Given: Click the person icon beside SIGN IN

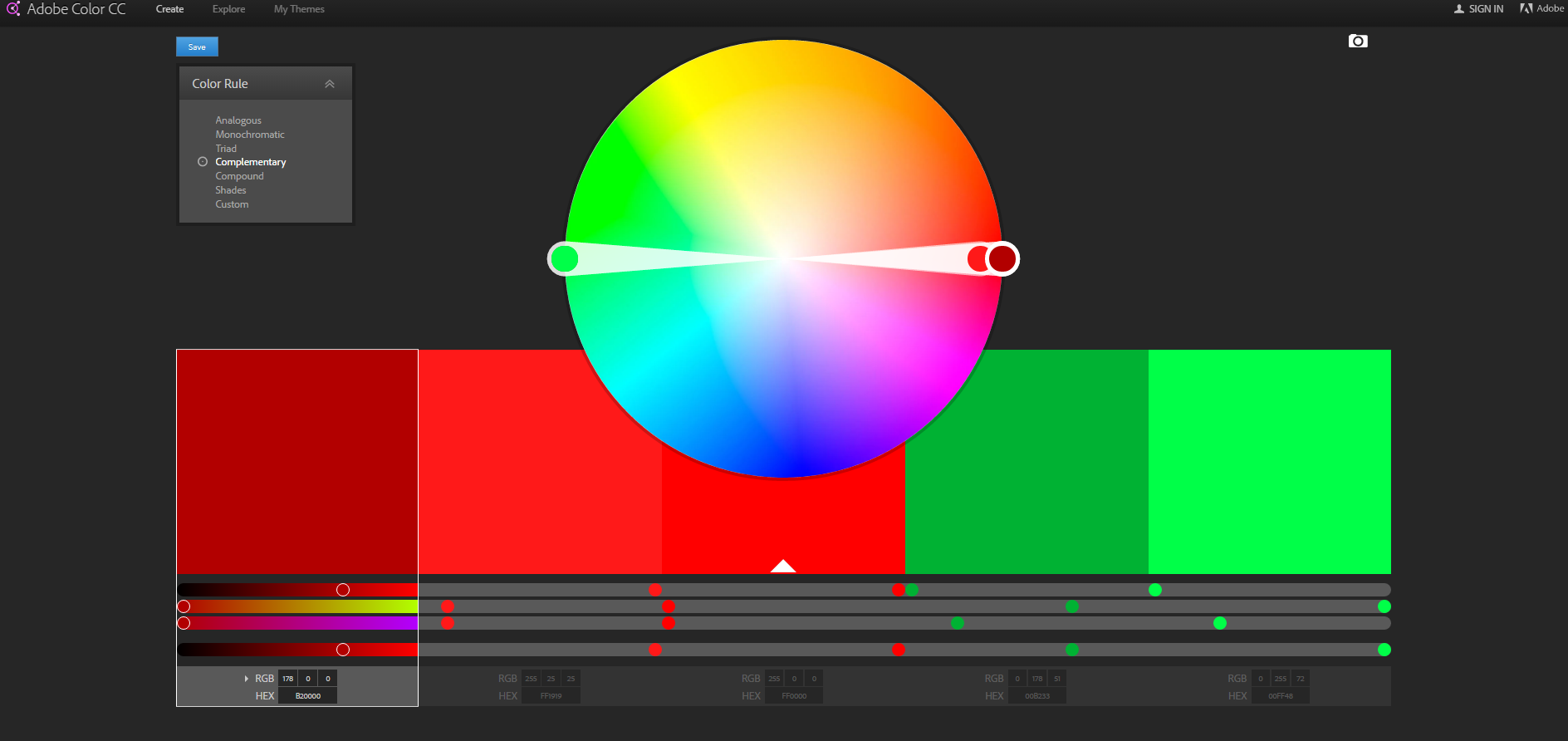Looking at the screenshot, I should coord(1459,9).
